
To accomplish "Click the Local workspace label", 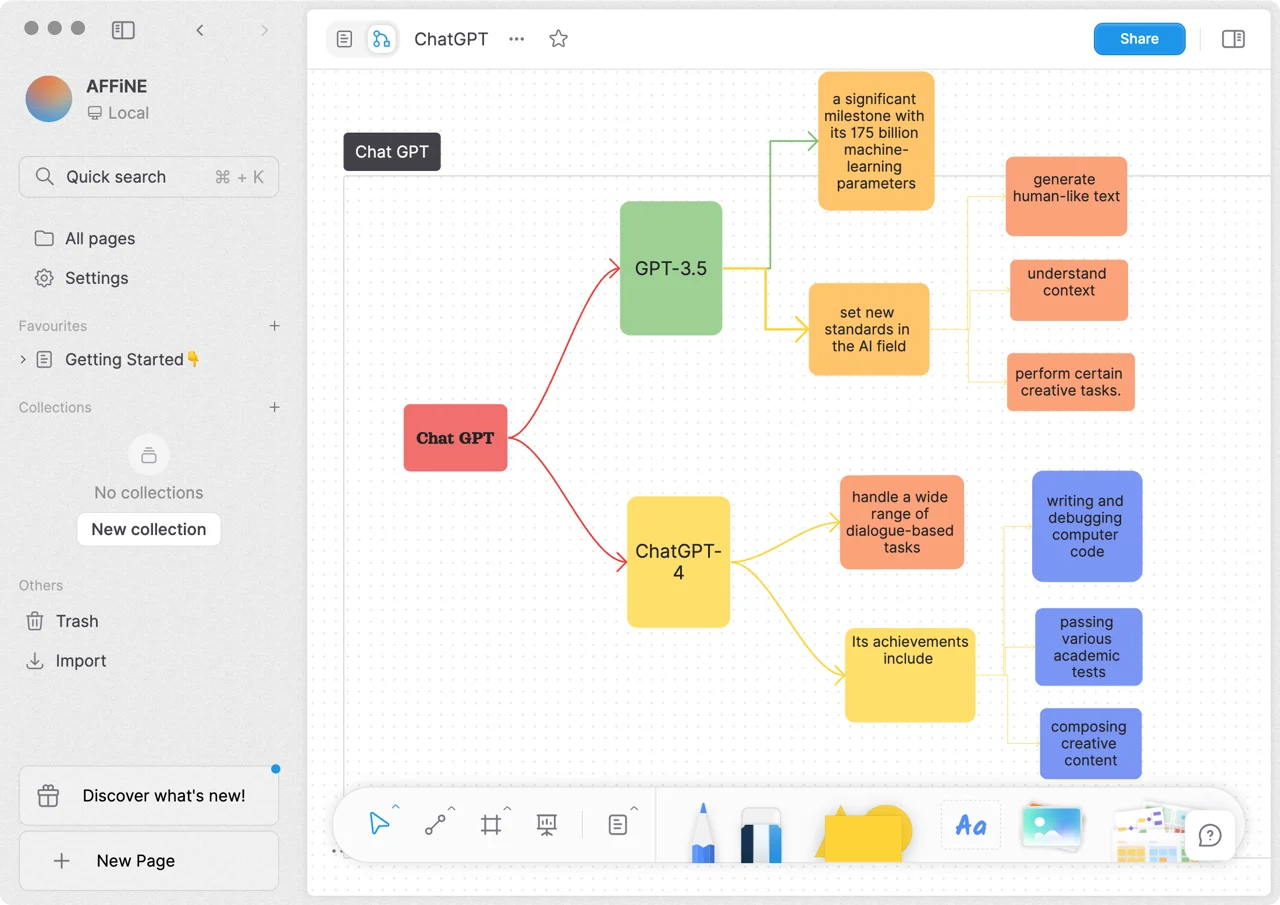I will click(118, 113).
